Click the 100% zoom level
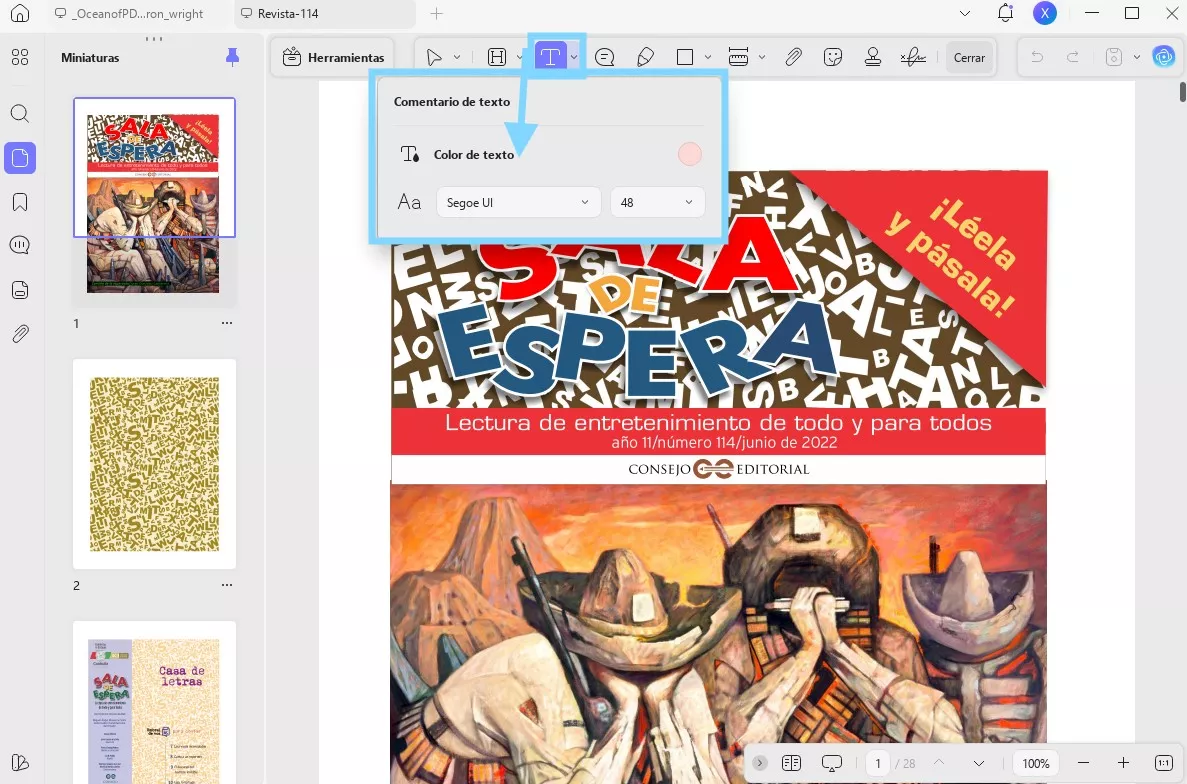The width and height of the screenshot is (1187, 784). coord(1036,764)
